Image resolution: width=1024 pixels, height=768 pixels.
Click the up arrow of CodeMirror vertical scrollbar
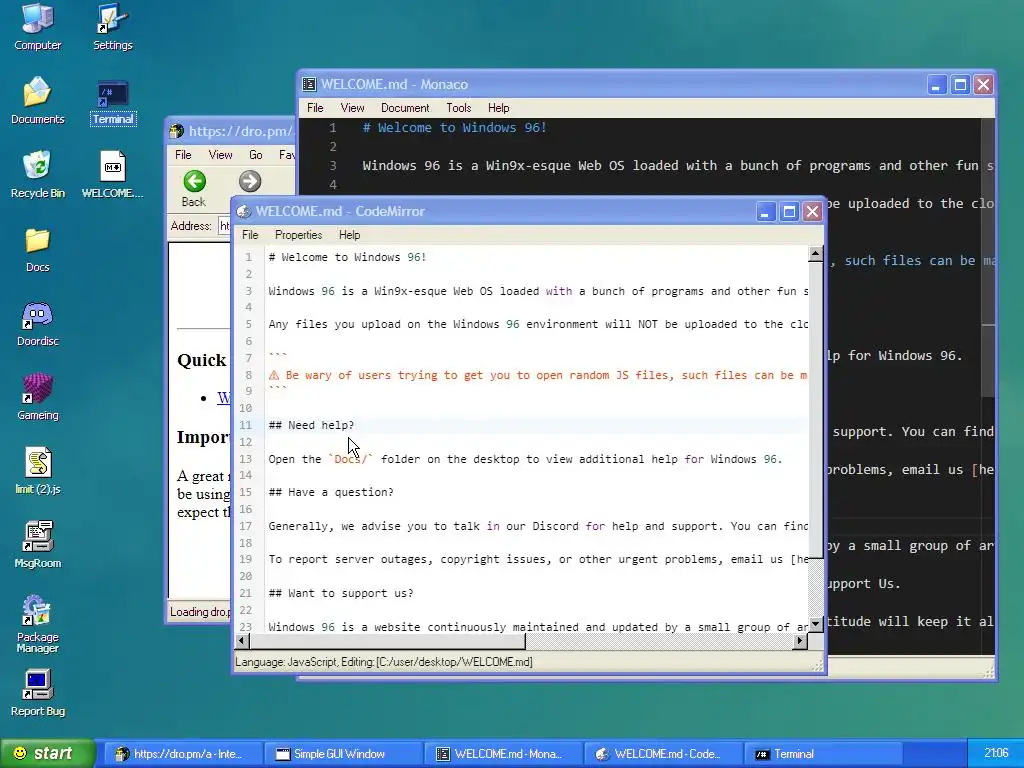pyautogui.click(x=815, y=254)
